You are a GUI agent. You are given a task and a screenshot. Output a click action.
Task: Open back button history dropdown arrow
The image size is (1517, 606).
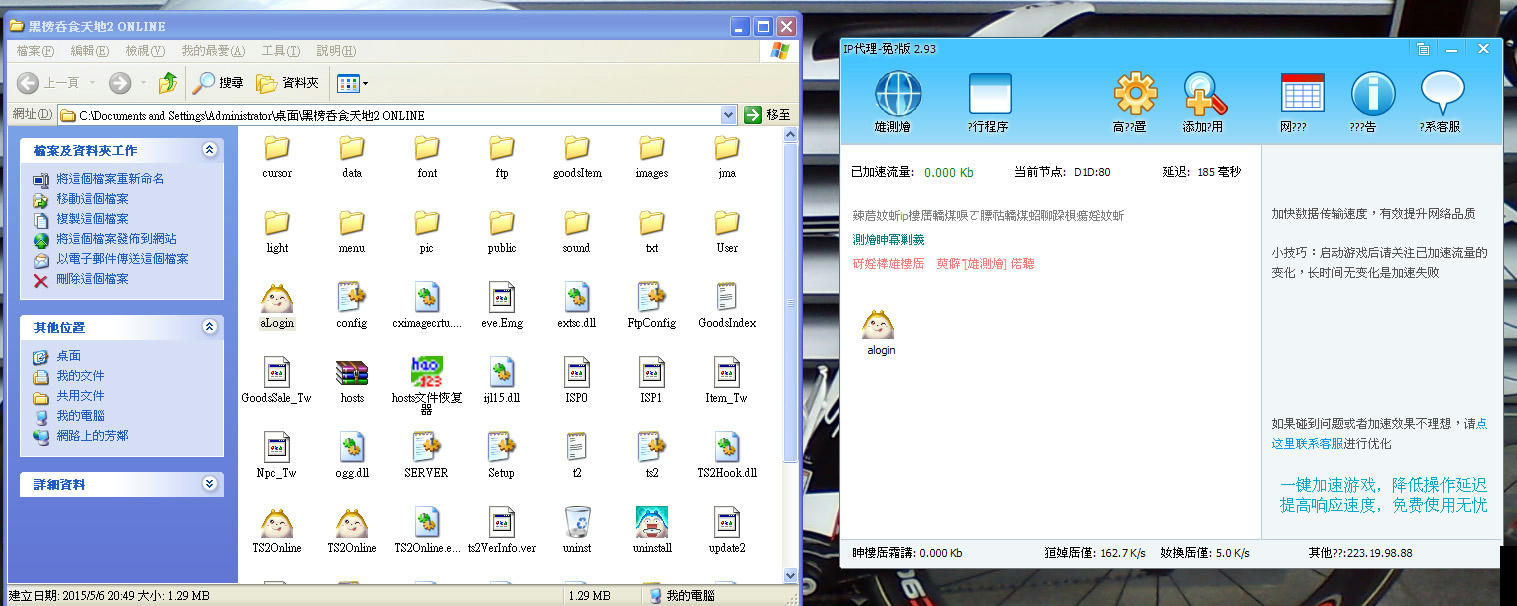pos(93,83)
